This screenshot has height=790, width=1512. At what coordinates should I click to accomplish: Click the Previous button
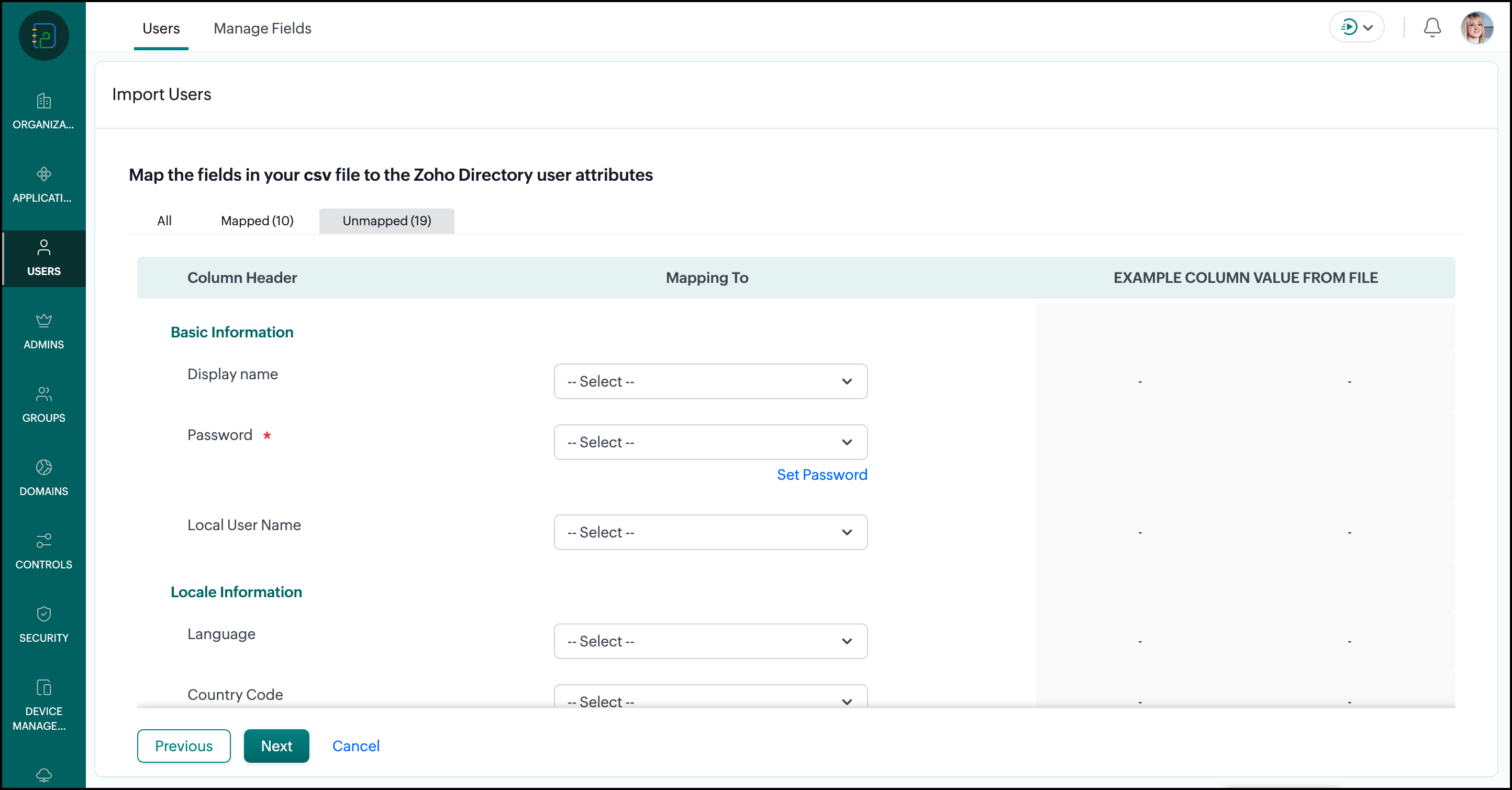(184, 745)
